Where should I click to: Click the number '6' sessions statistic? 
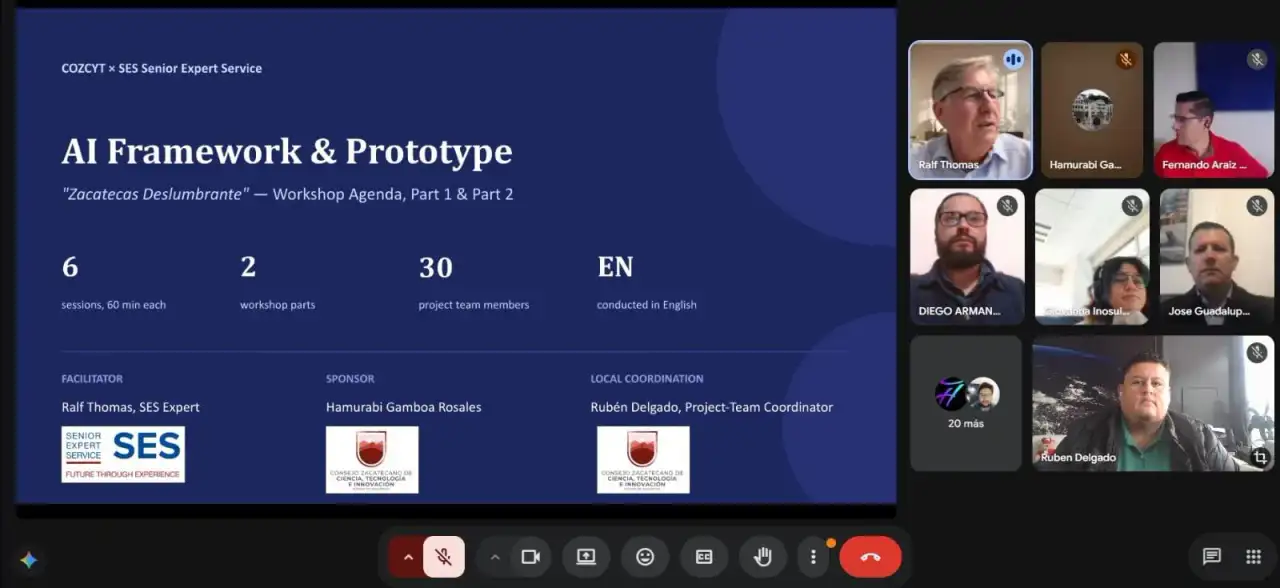click(70, 267)
